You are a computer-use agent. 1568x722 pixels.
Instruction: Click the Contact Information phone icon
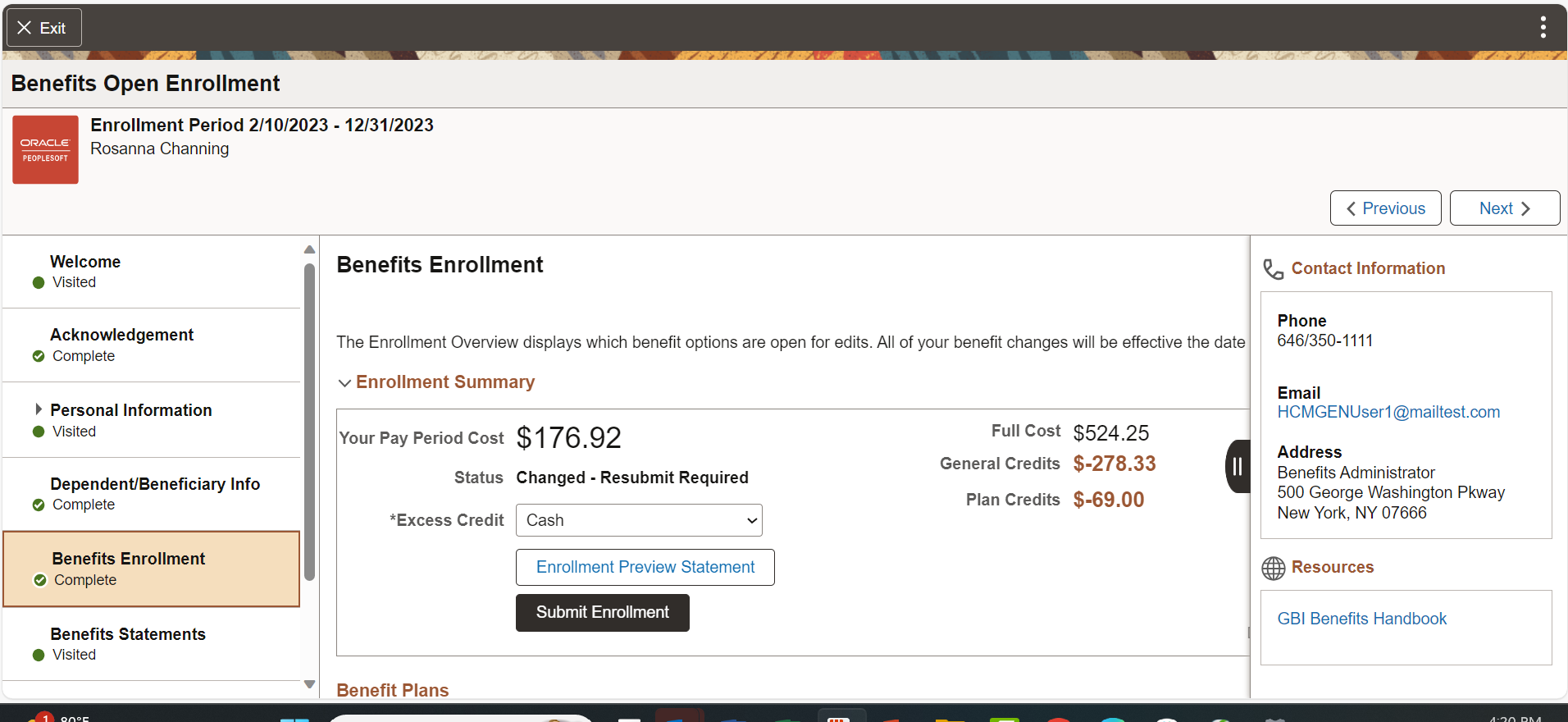(x=1273, y=269)
